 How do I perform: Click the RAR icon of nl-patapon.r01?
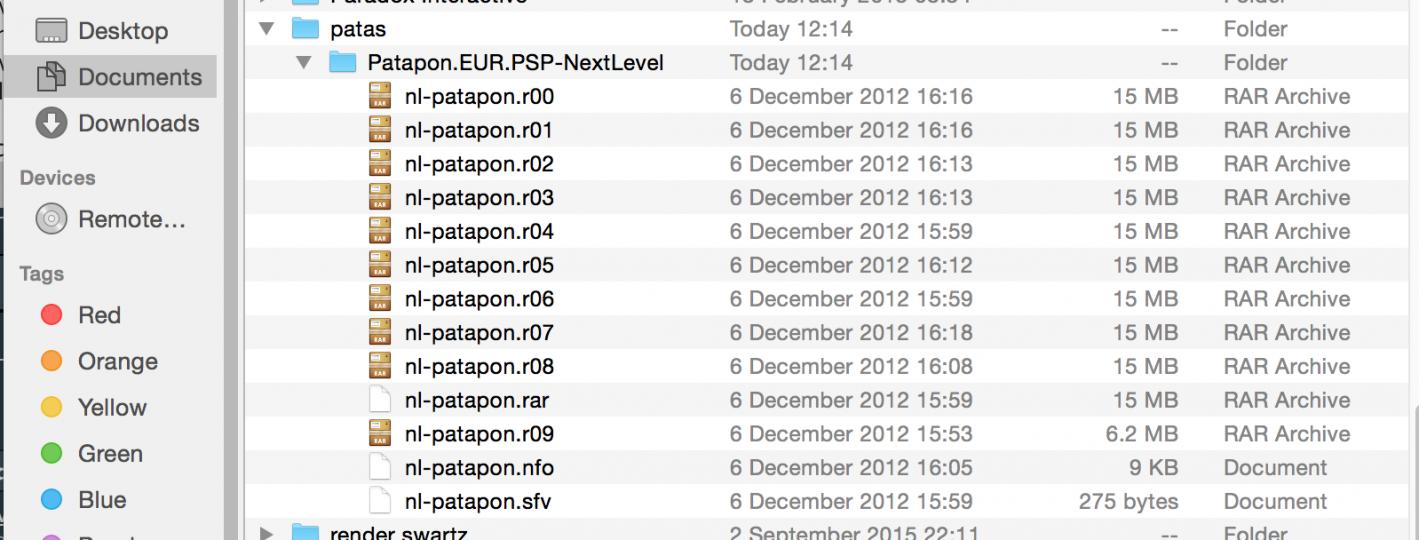[380, 130]
